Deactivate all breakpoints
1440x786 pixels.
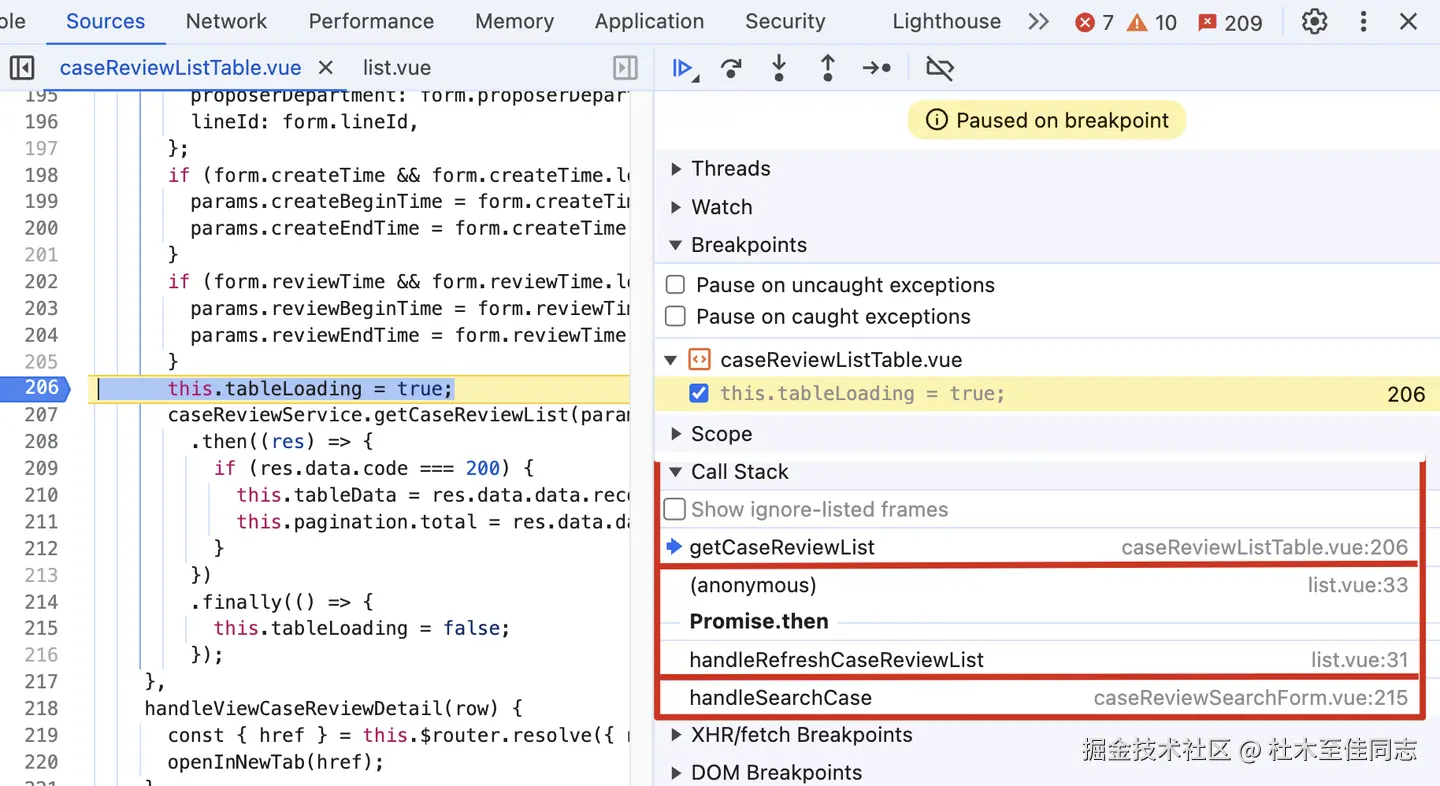coord(939,68)
